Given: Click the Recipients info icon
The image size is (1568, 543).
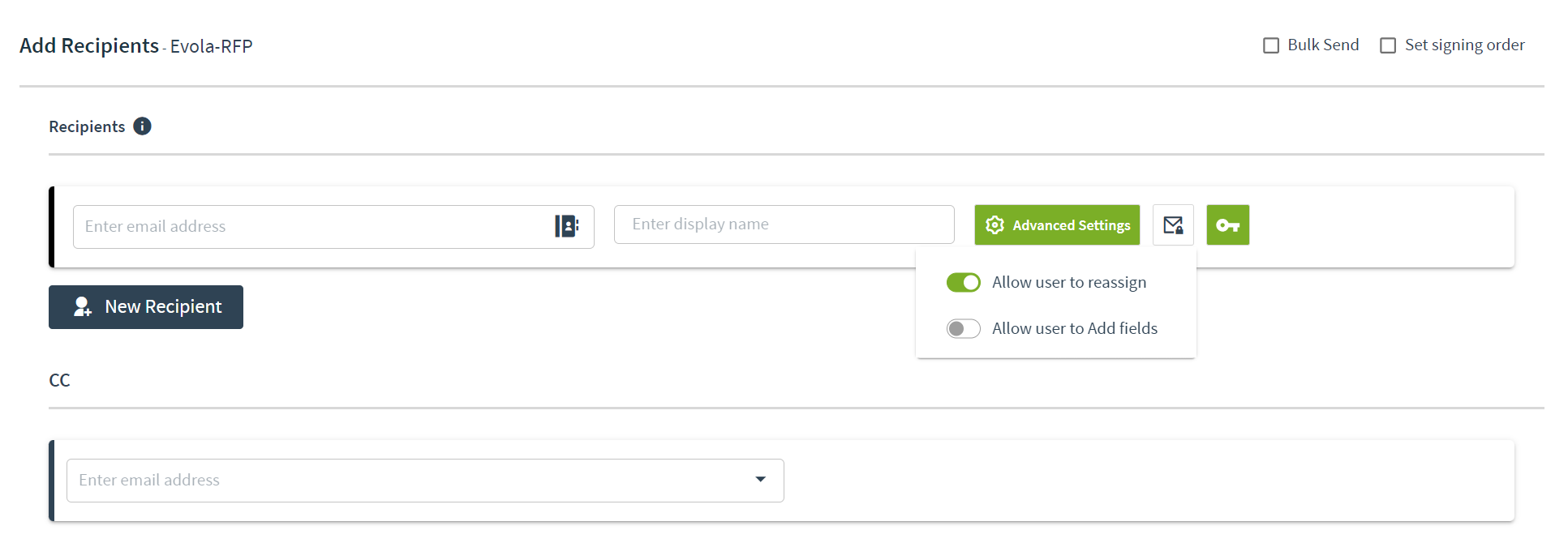Looking at the screenshot, I should (142, 126).
